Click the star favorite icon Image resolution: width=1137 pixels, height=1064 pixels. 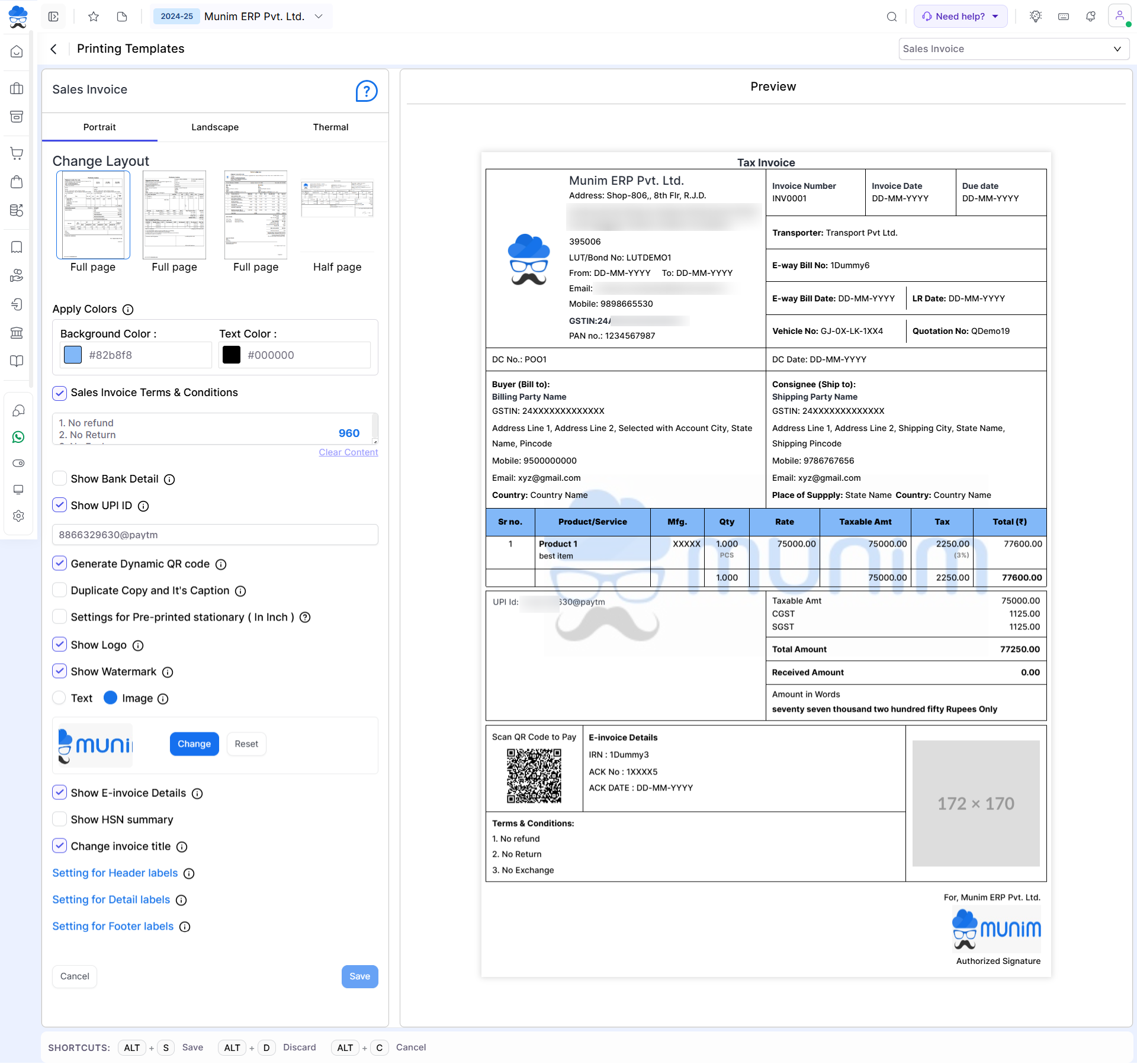[94, 17]
